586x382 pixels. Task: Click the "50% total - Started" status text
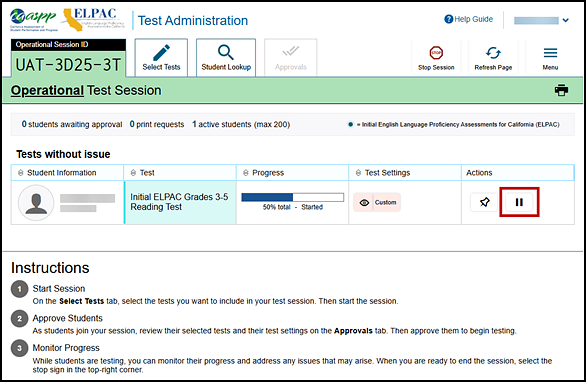(x=293, y=207)
